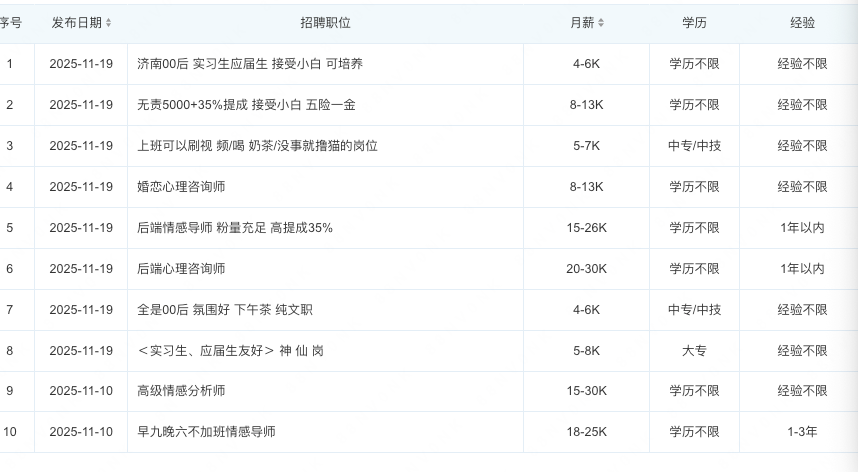858x472 pixels.
Task: Click 后端情感导师 粉量充足 job title
Action: click(x=235, y=228)
